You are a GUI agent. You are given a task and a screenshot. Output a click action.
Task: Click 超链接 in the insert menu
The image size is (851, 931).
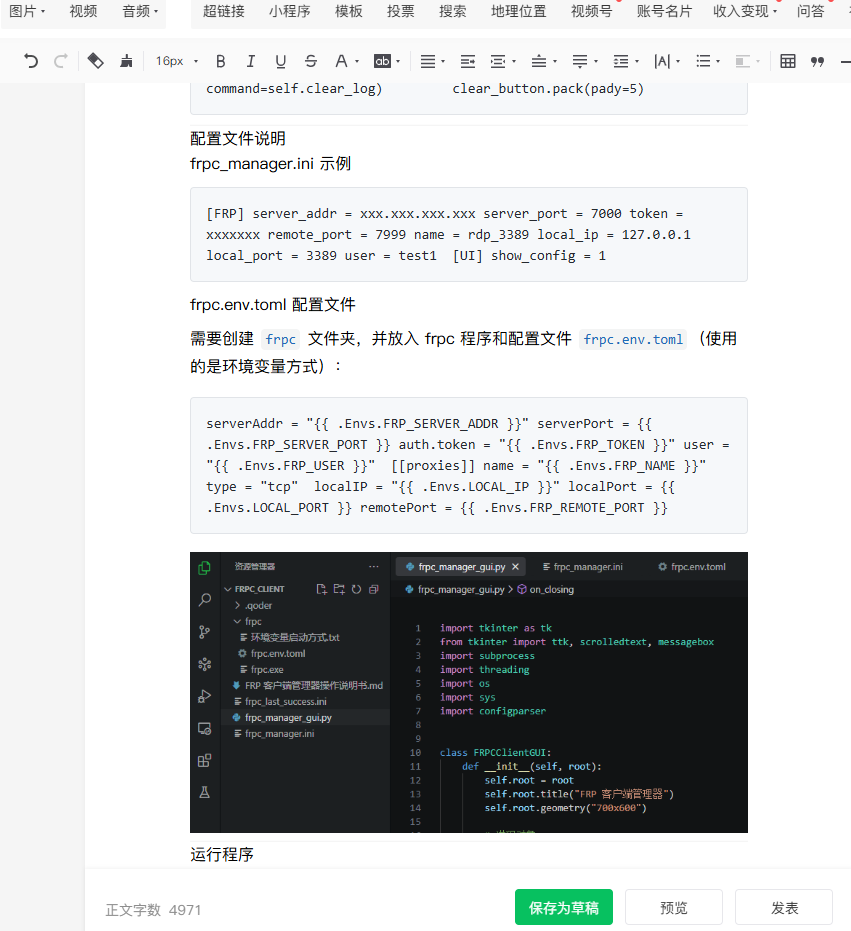[x=223, y=11]
